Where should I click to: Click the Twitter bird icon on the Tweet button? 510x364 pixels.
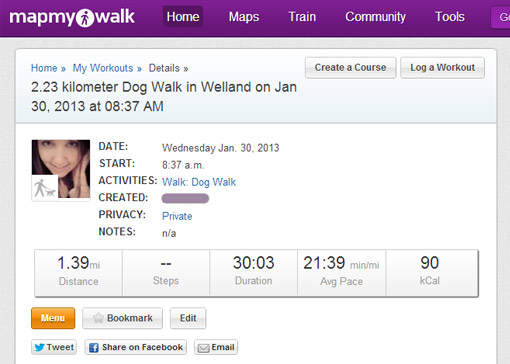pyautogui.click(x=39, y=347)
